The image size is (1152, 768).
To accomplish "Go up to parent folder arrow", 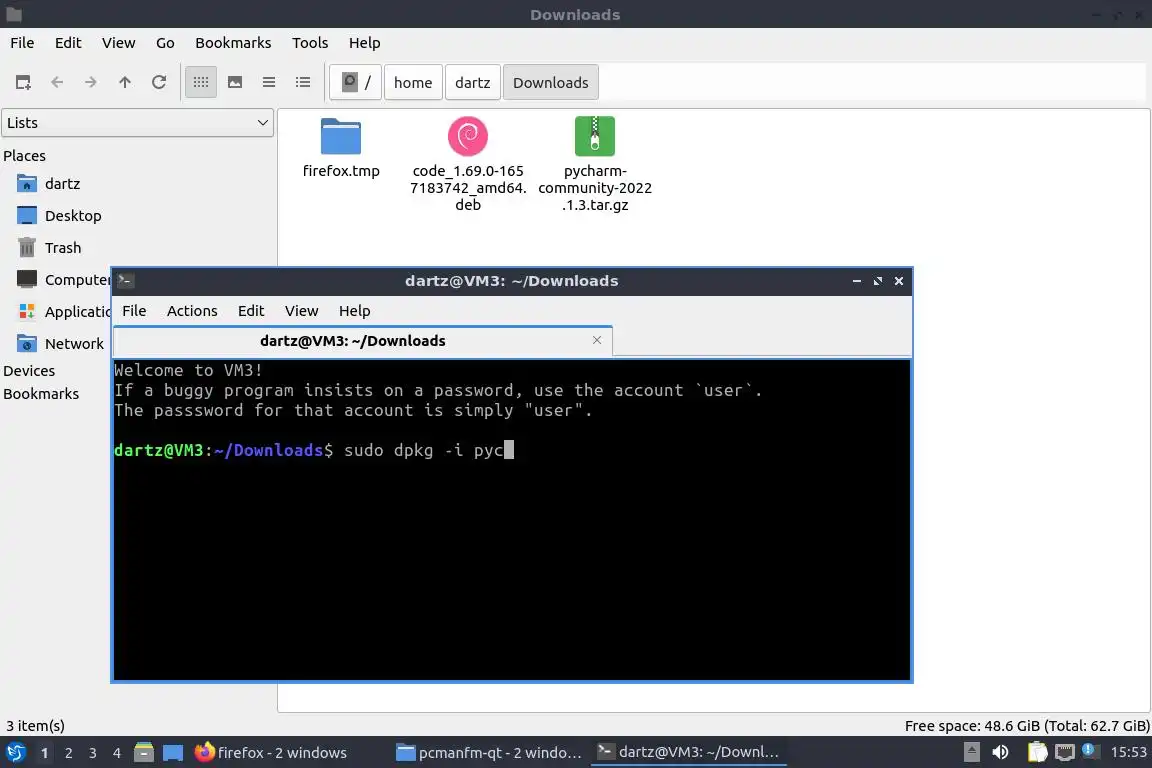I will point(125,82).
